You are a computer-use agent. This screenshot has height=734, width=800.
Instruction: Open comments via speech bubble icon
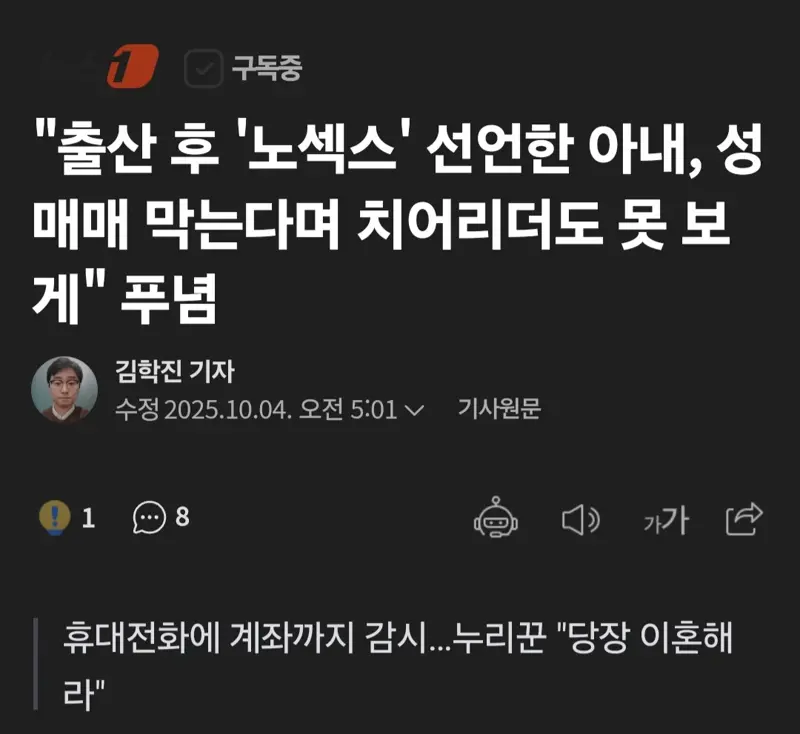[149, 518]
